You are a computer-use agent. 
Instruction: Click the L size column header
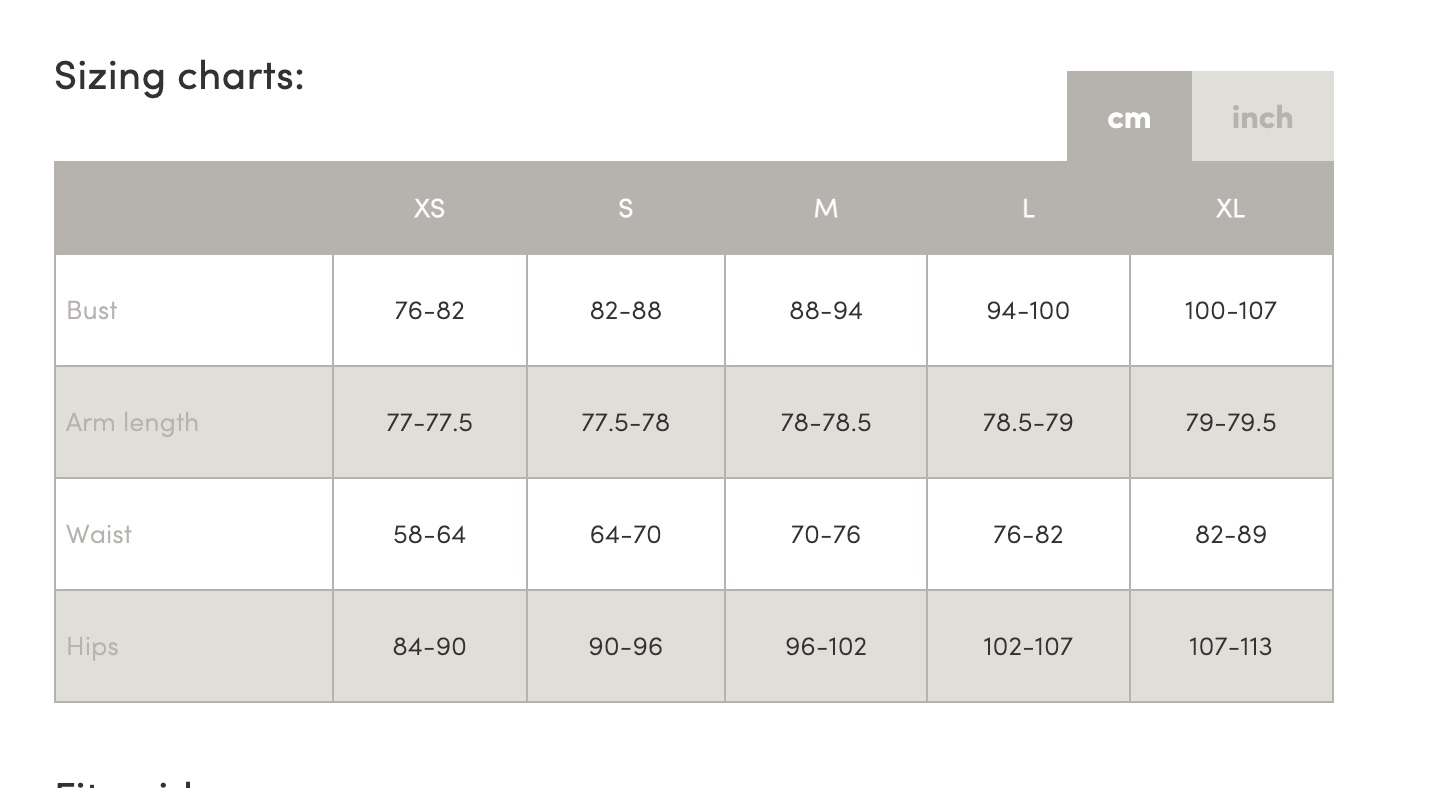coord(1028,208)
